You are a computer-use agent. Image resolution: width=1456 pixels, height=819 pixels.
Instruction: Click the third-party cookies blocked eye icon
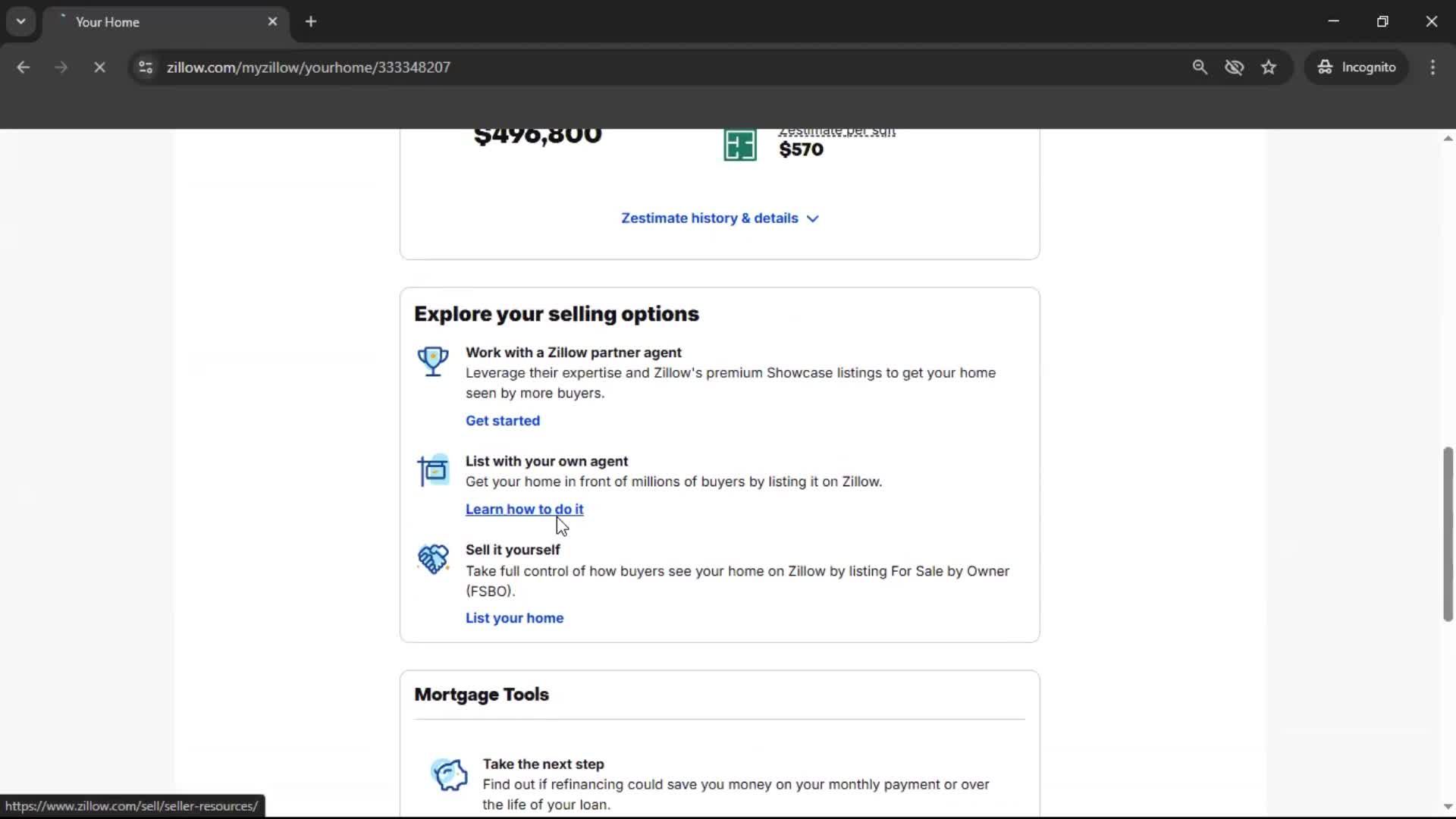tap(1235, 67)
